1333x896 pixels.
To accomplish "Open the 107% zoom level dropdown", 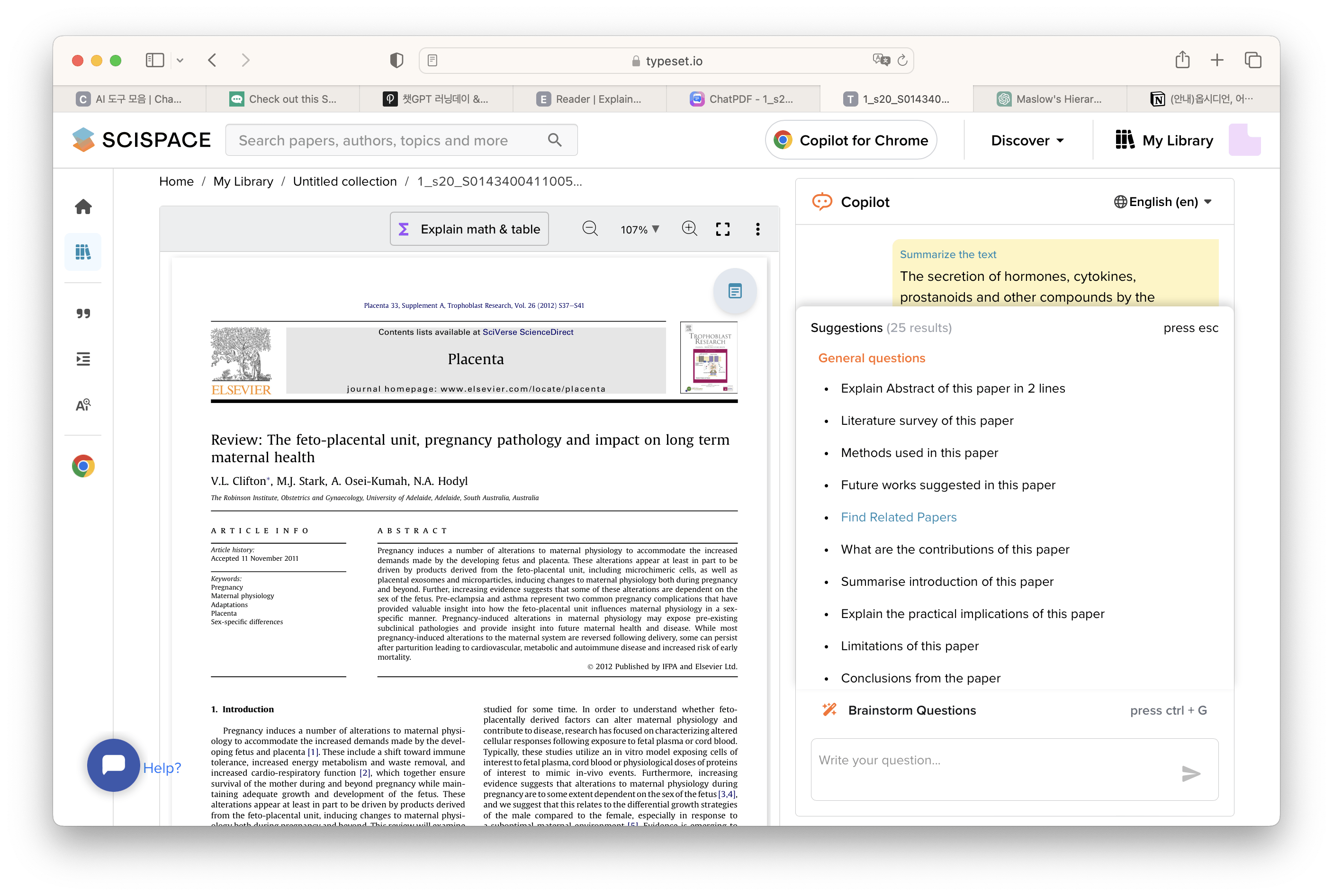I will pyautogui.click(x=639, y=230).
